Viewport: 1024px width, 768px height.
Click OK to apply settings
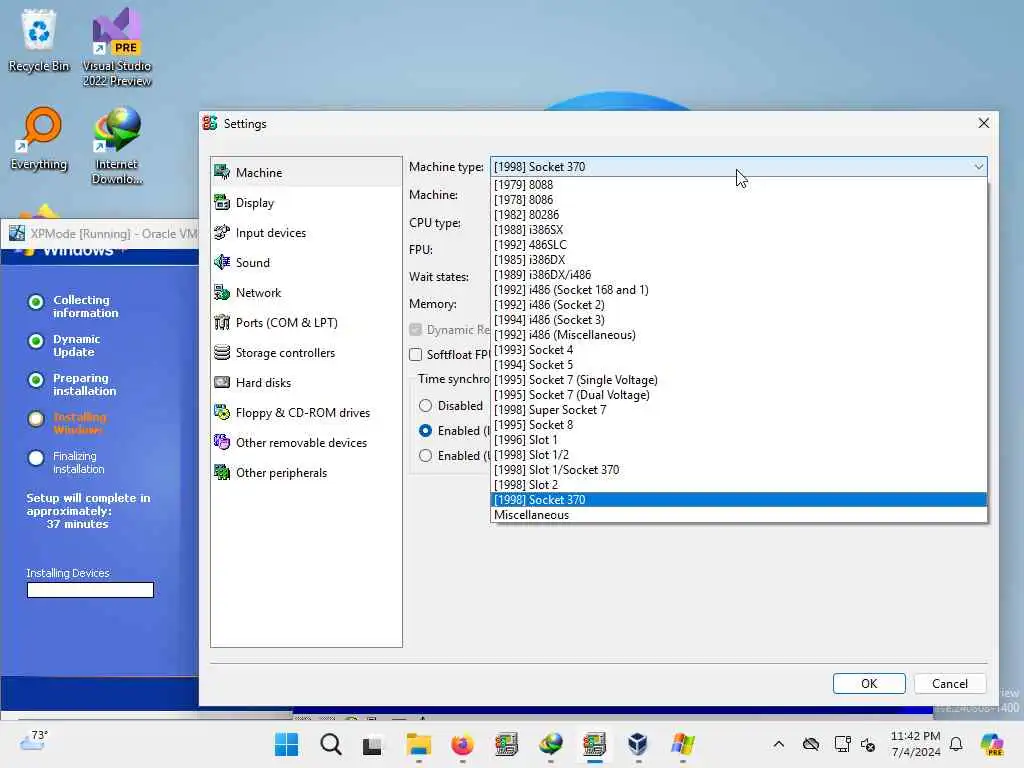(869, 684)
